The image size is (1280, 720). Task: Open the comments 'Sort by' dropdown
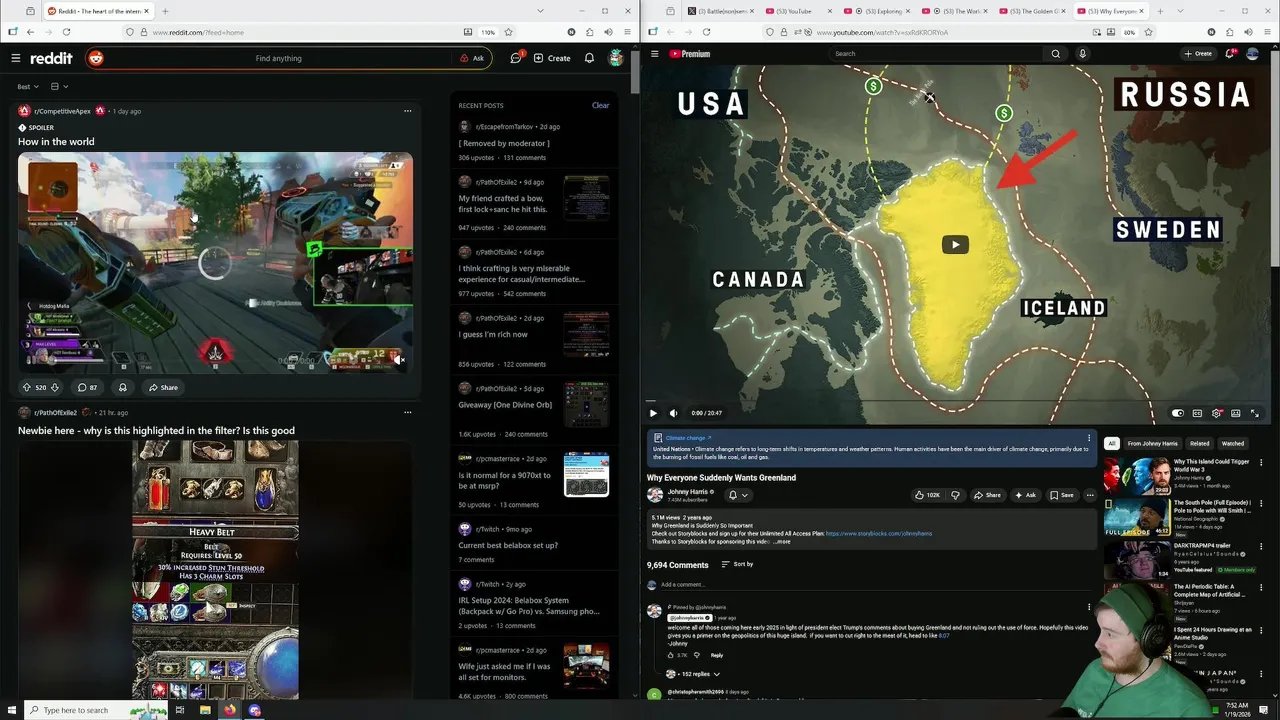(x=737, y=564)
